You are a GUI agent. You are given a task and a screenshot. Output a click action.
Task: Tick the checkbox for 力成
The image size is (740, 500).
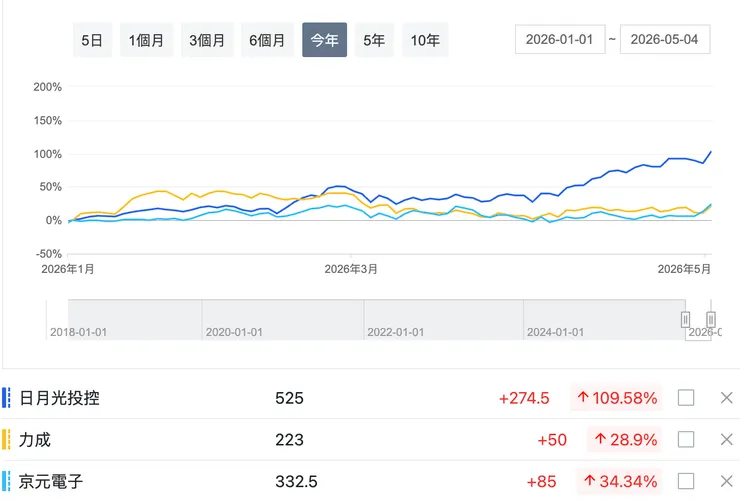pos(686,440)
